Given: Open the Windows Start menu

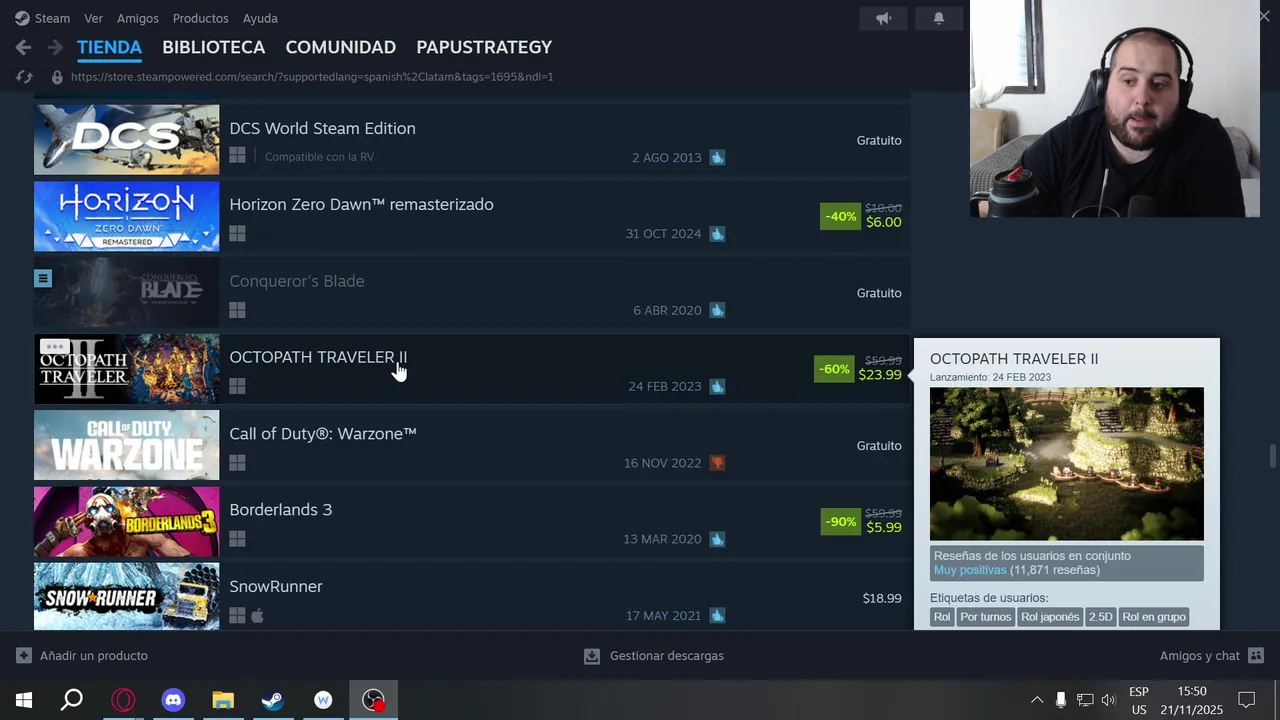Looking at the screenshot, I should click(24, 700).
